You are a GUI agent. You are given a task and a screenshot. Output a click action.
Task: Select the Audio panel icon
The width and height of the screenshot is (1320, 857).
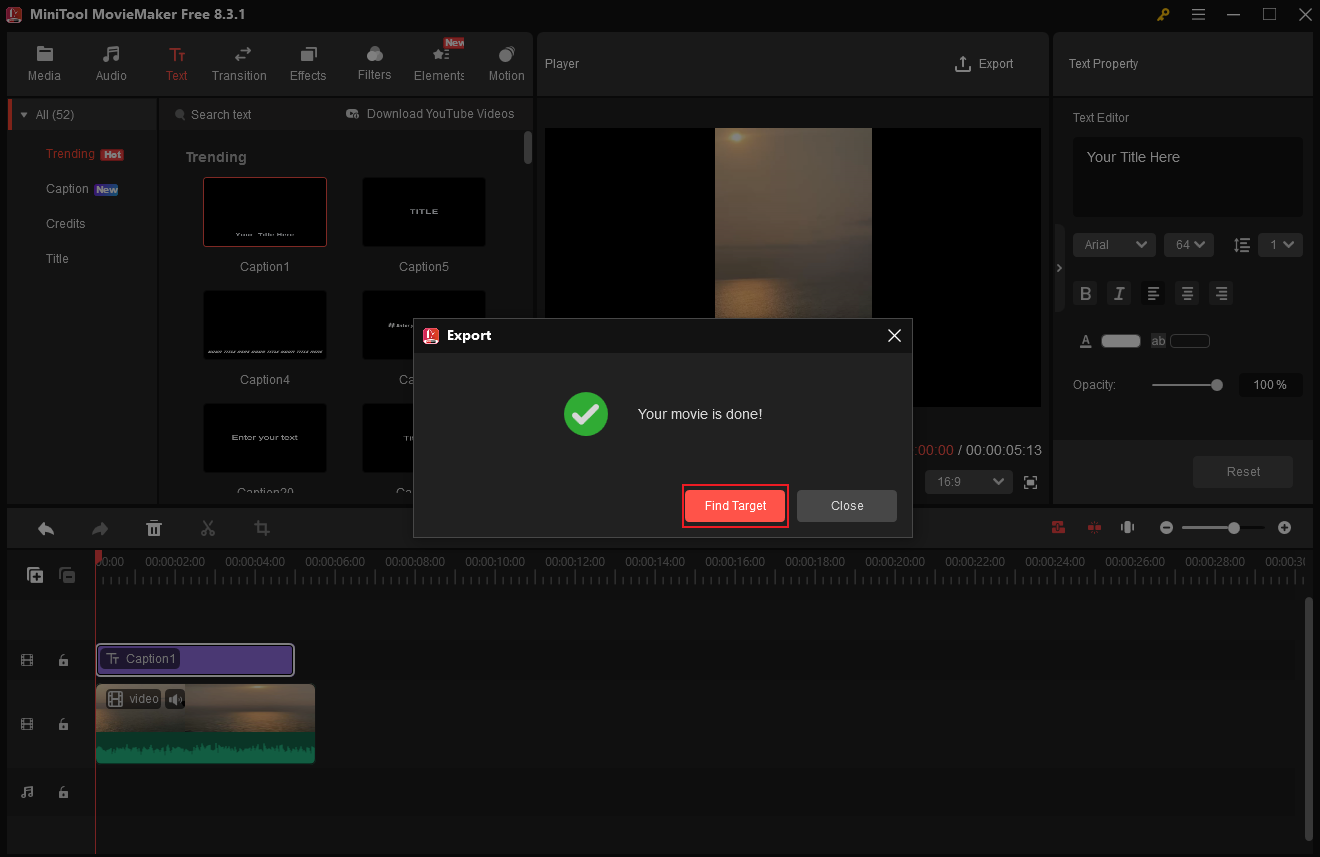pyautogui.click(x=110, y=63)
